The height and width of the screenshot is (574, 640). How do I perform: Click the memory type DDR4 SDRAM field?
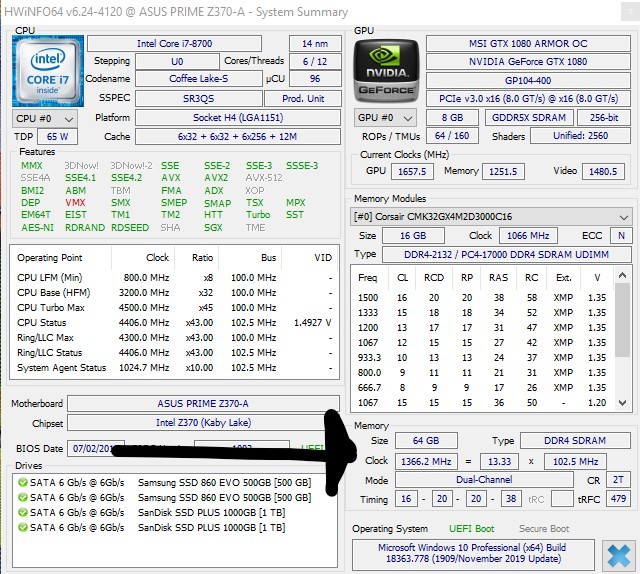click(x=575, y=441)
